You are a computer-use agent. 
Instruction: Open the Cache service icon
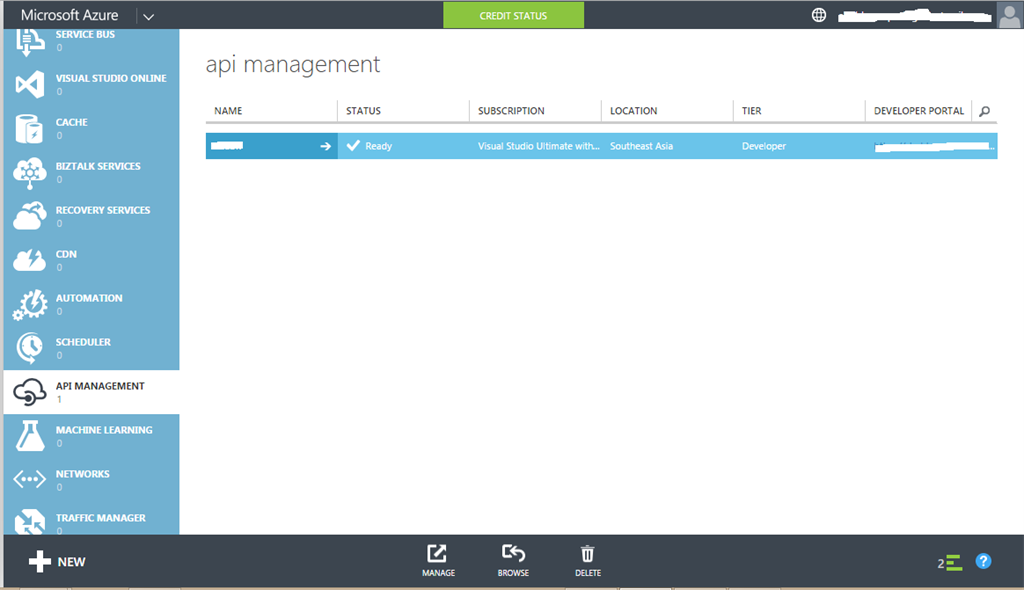click(x=29, y=128)
